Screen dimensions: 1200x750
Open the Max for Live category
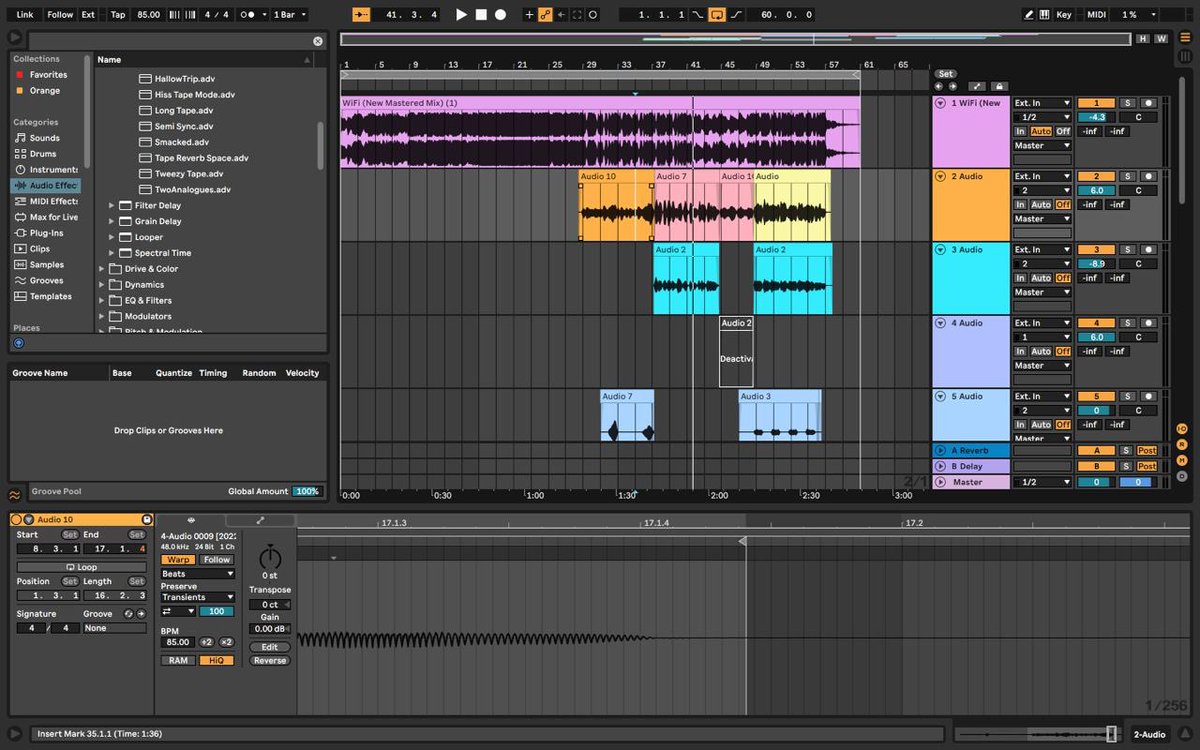click(x=46, y=217)
